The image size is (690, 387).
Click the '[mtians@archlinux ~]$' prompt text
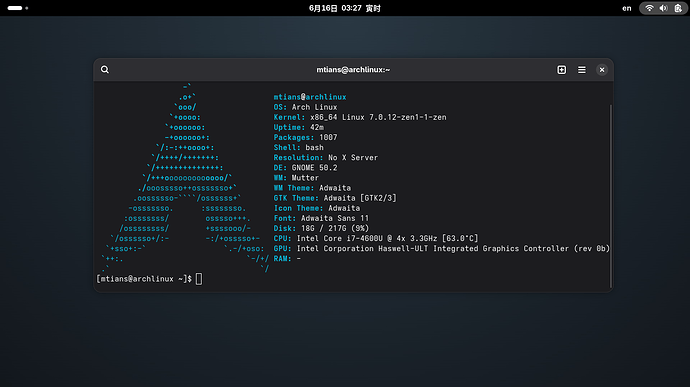pyautogui.click(x=144, y=279)
